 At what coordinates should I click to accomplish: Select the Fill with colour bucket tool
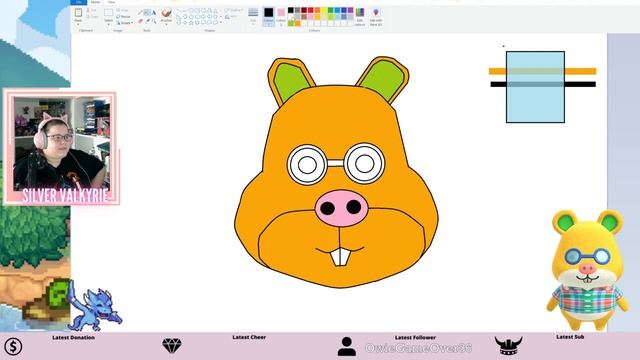click(147, 13)
